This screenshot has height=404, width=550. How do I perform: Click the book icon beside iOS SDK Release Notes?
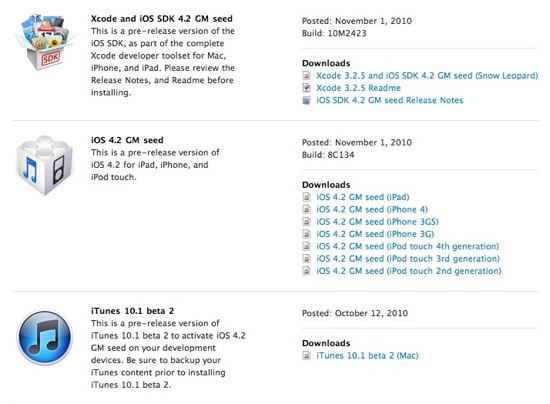(x=307, y=100)
